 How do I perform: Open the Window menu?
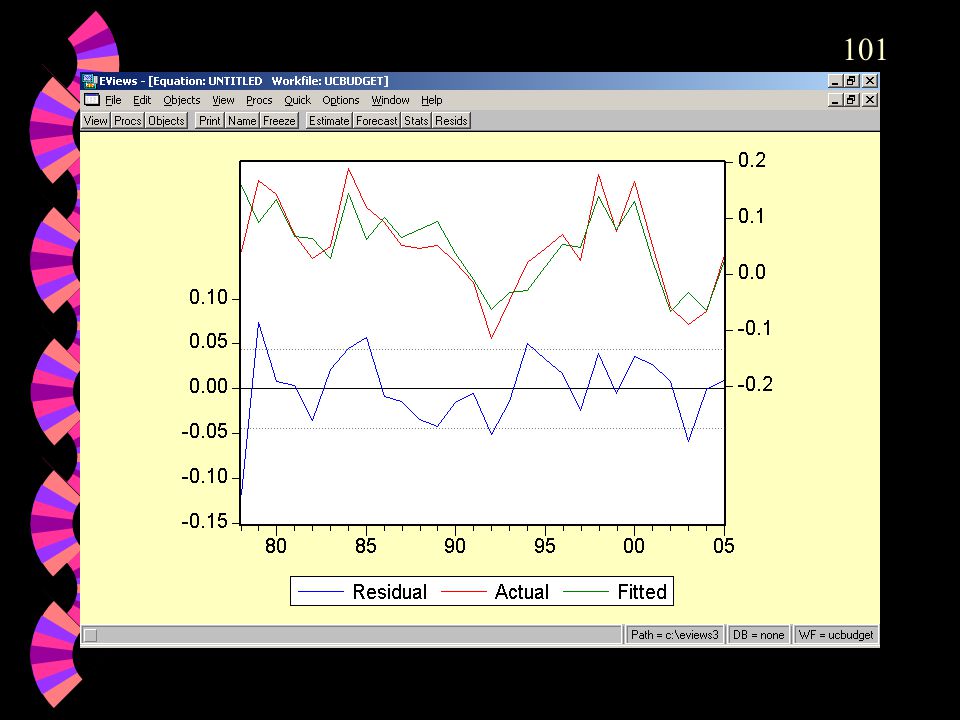[390, 100]
